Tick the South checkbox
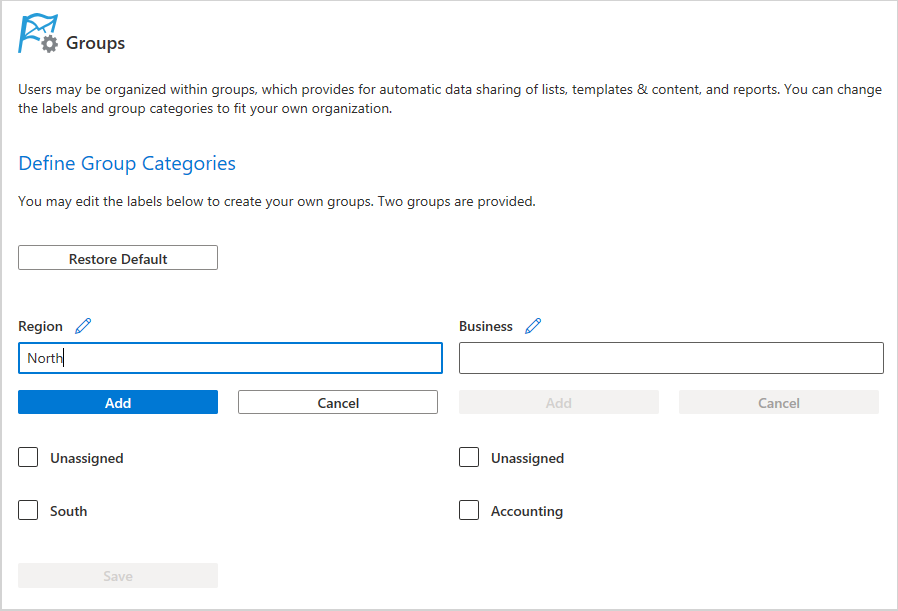This screenshot has width=898, height=611. point(28,511)
